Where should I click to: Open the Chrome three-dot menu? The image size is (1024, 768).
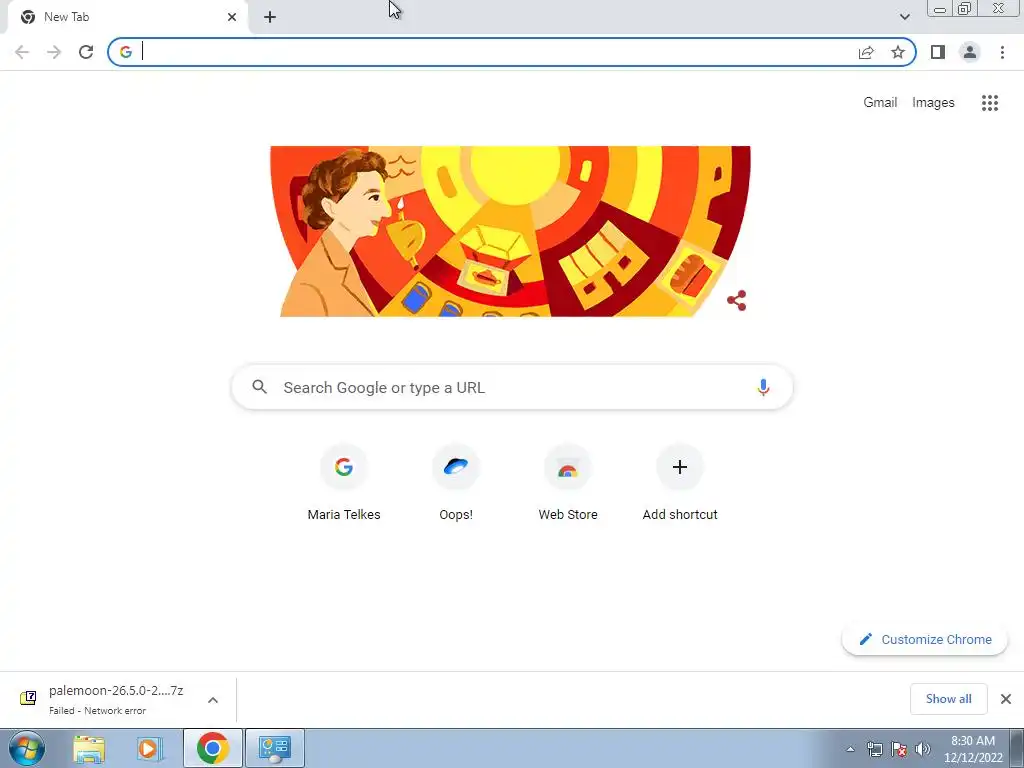click(x=1002, y=52)
